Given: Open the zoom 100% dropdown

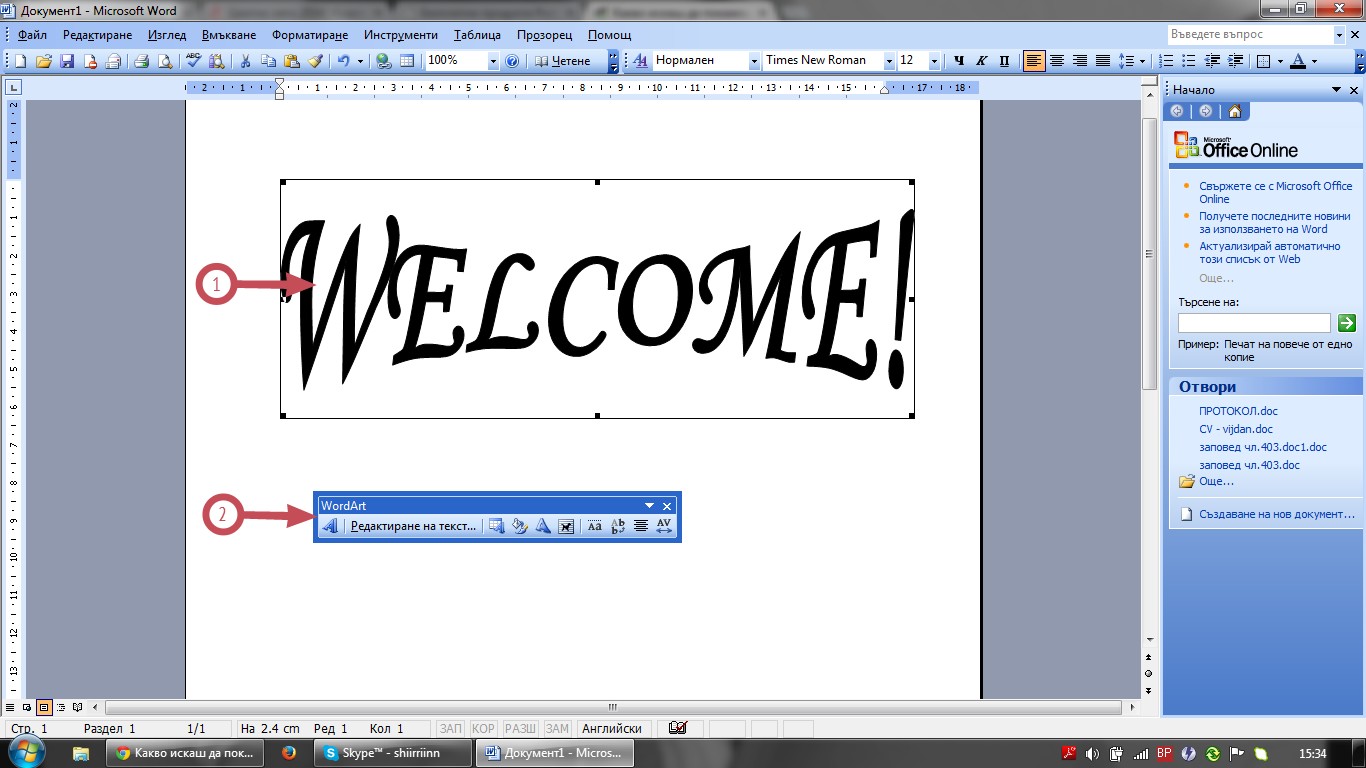Looking at the screenshot, I should tap(492, 61).
